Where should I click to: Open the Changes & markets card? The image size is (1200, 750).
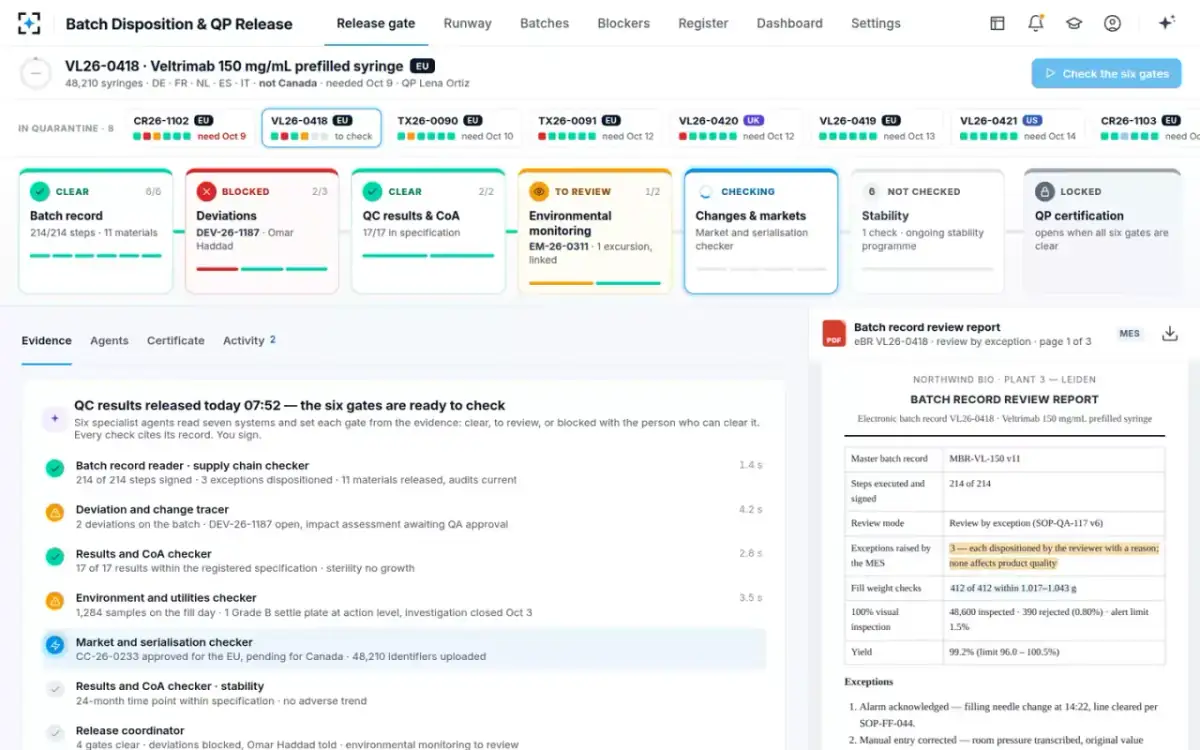(x=761, y=231)
